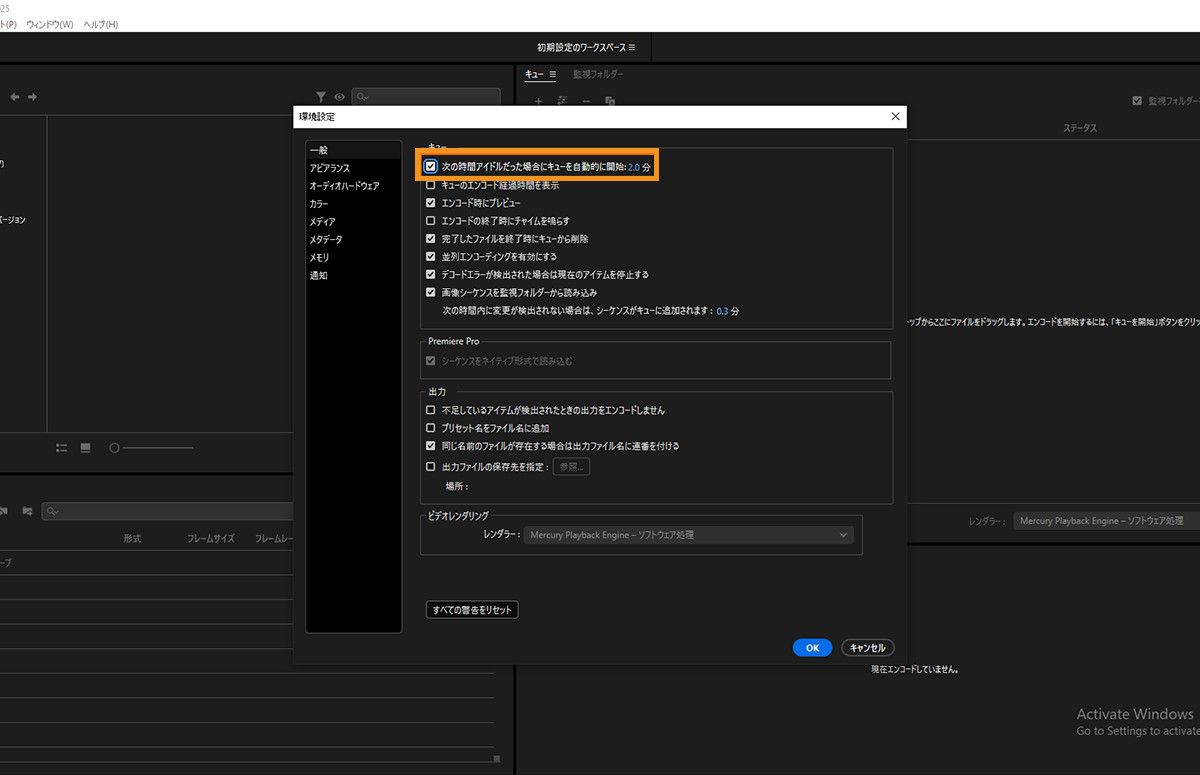
Task: Switch media browser to list view
Action: (x=61, y=448)
